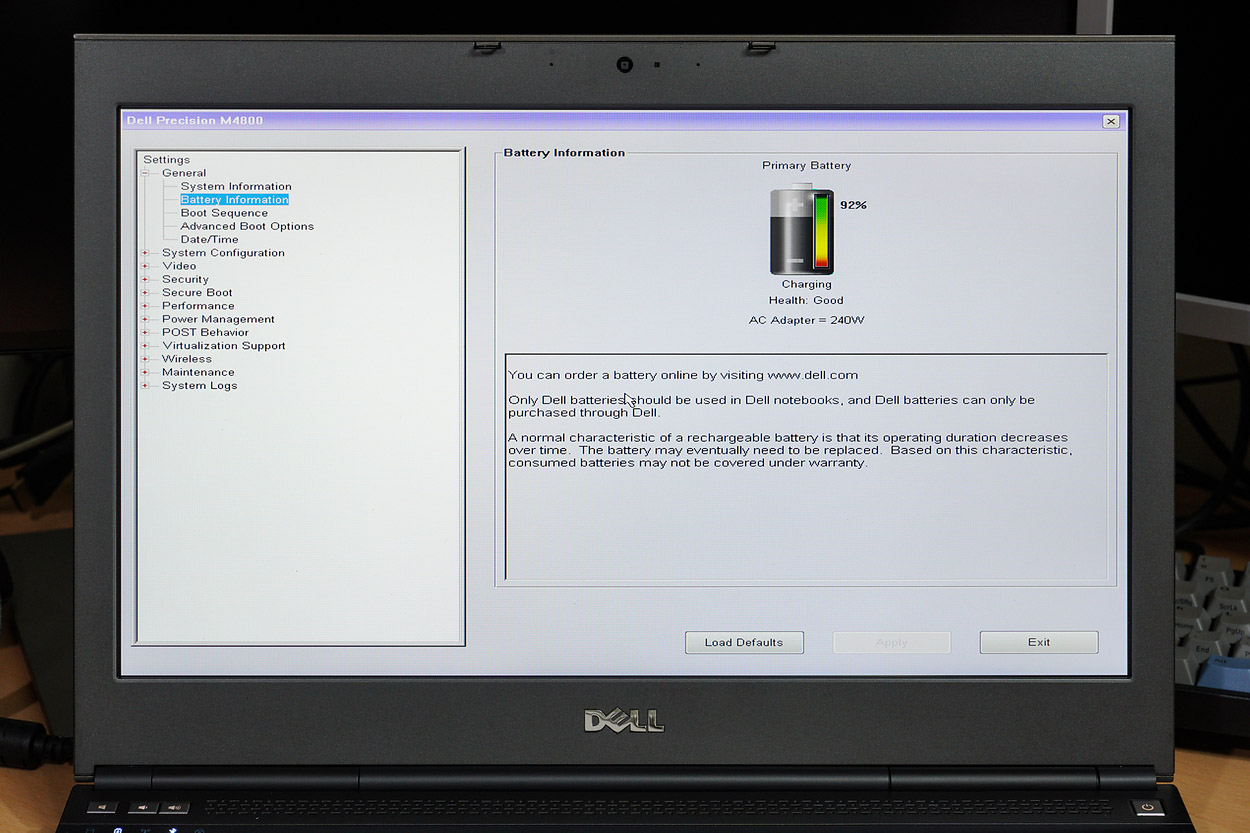1250x833 pixels.
Task: Click the Exit button
Action: pos(1039,642)
